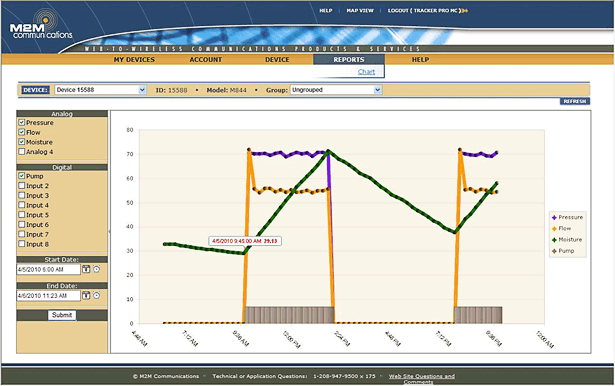
Task: Enable the Input 2 checkbox
Action: coord(22,186)
